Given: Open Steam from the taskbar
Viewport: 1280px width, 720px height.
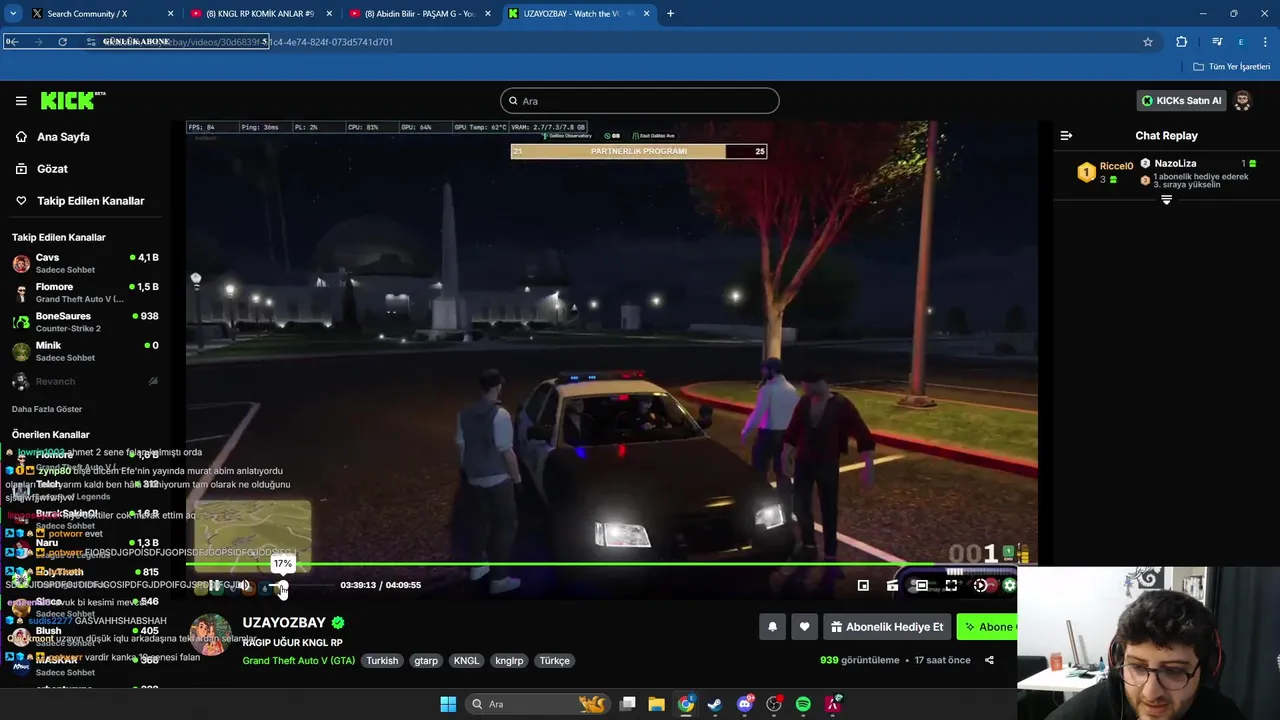Looking at the screenshot, I should point(715,704).
